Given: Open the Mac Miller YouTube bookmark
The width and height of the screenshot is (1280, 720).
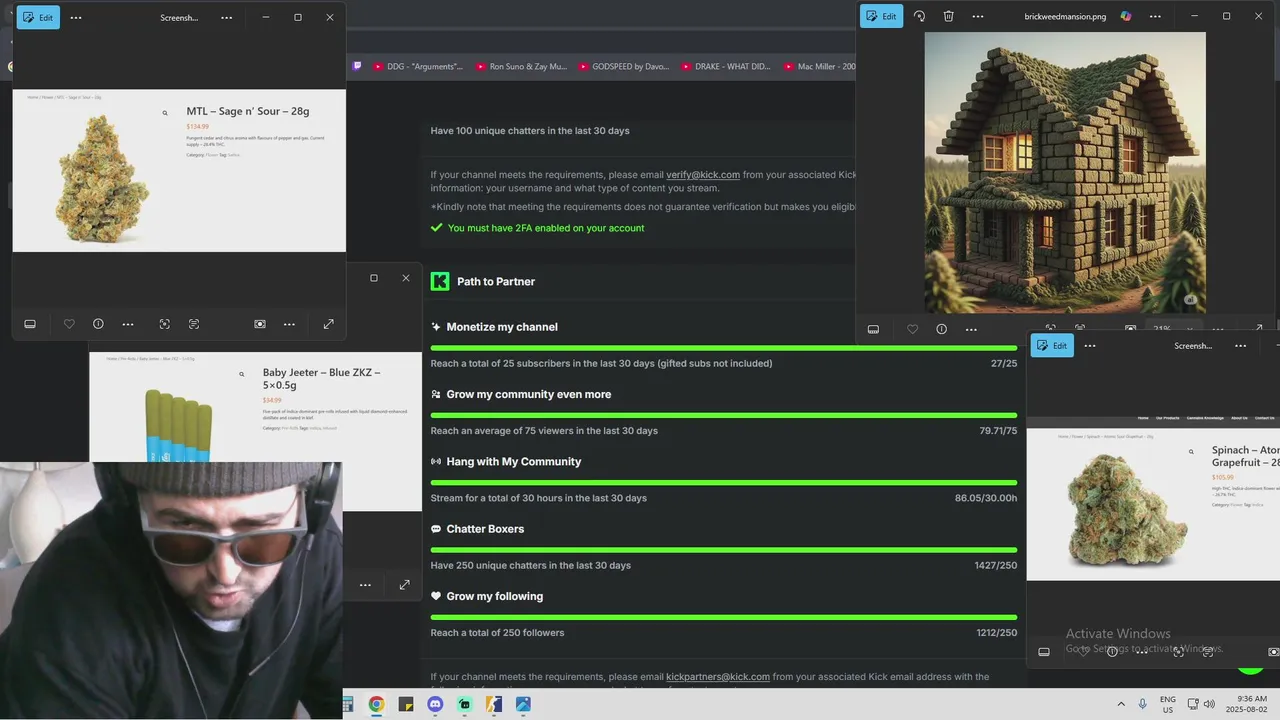Looking at the screenshot, I should (819, 67).
